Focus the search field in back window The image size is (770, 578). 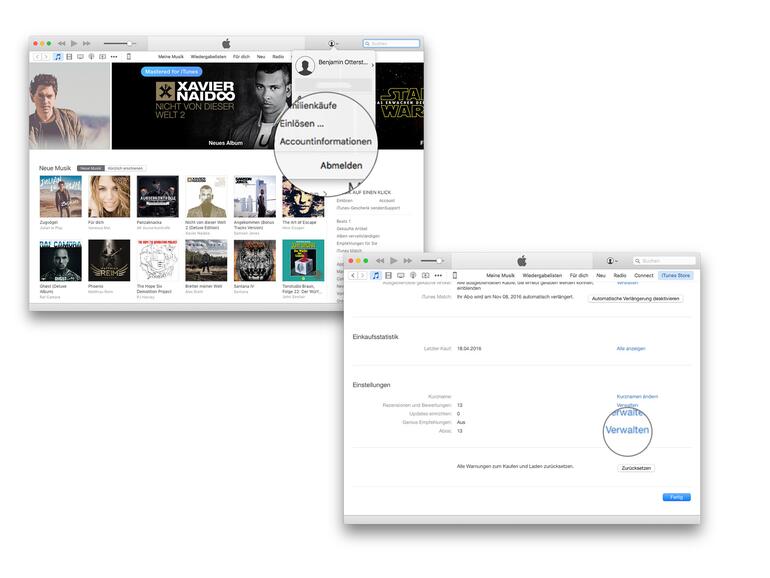tap(391, 44)
